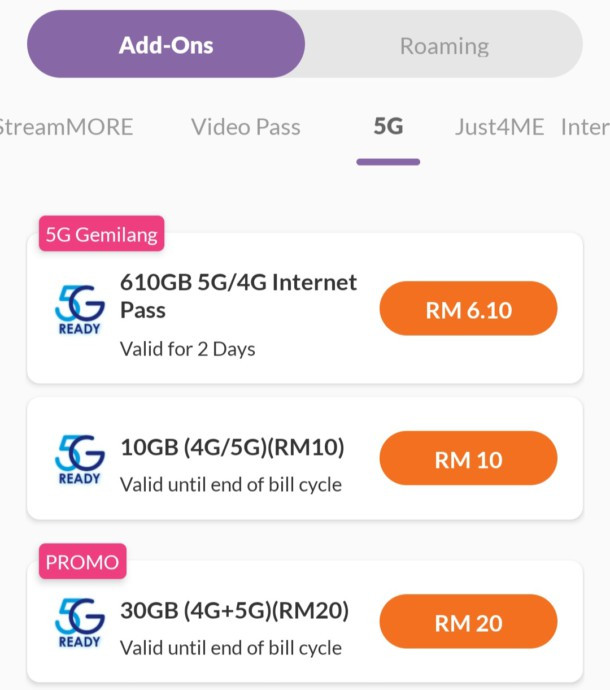610x690 pixels.
Task: Switch to the Add-Ons toggle
Action: tap(166, 45)
